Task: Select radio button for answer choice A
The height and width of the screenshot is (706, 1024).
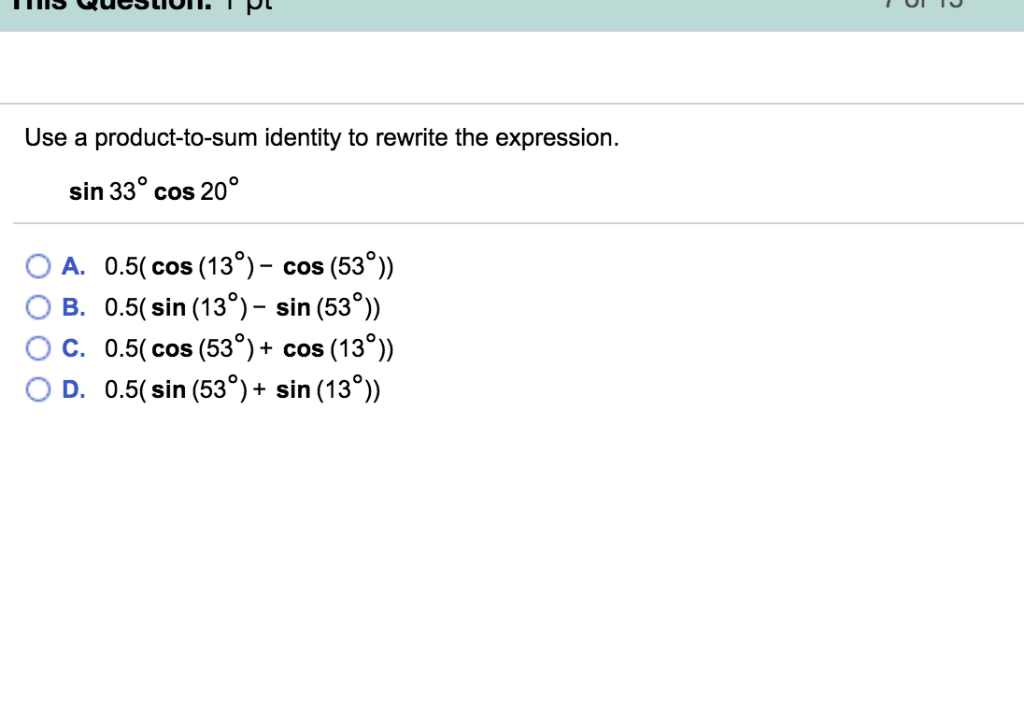Action: pyautogui.click(x=38, y=265)
